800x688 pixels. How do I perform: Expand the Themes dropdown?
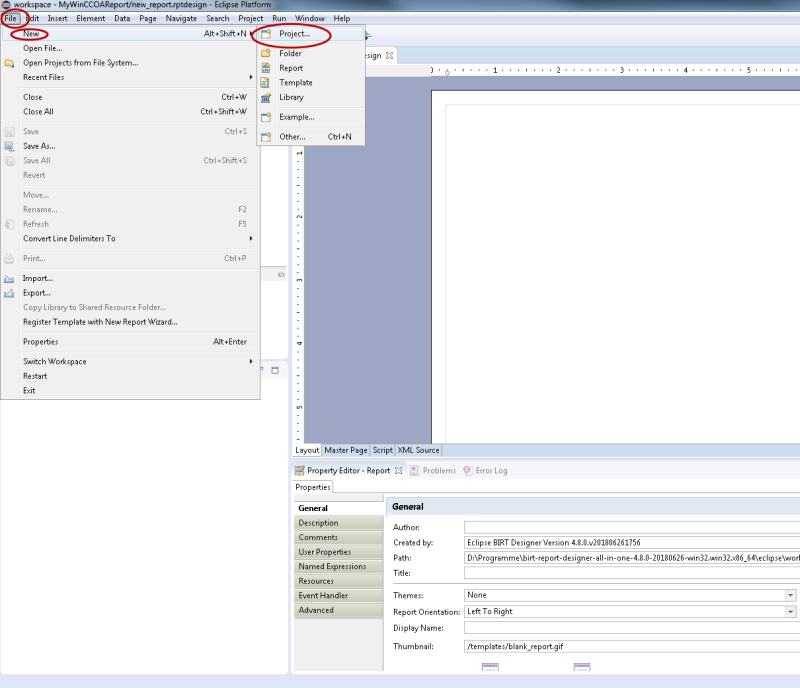click(790, 595)
